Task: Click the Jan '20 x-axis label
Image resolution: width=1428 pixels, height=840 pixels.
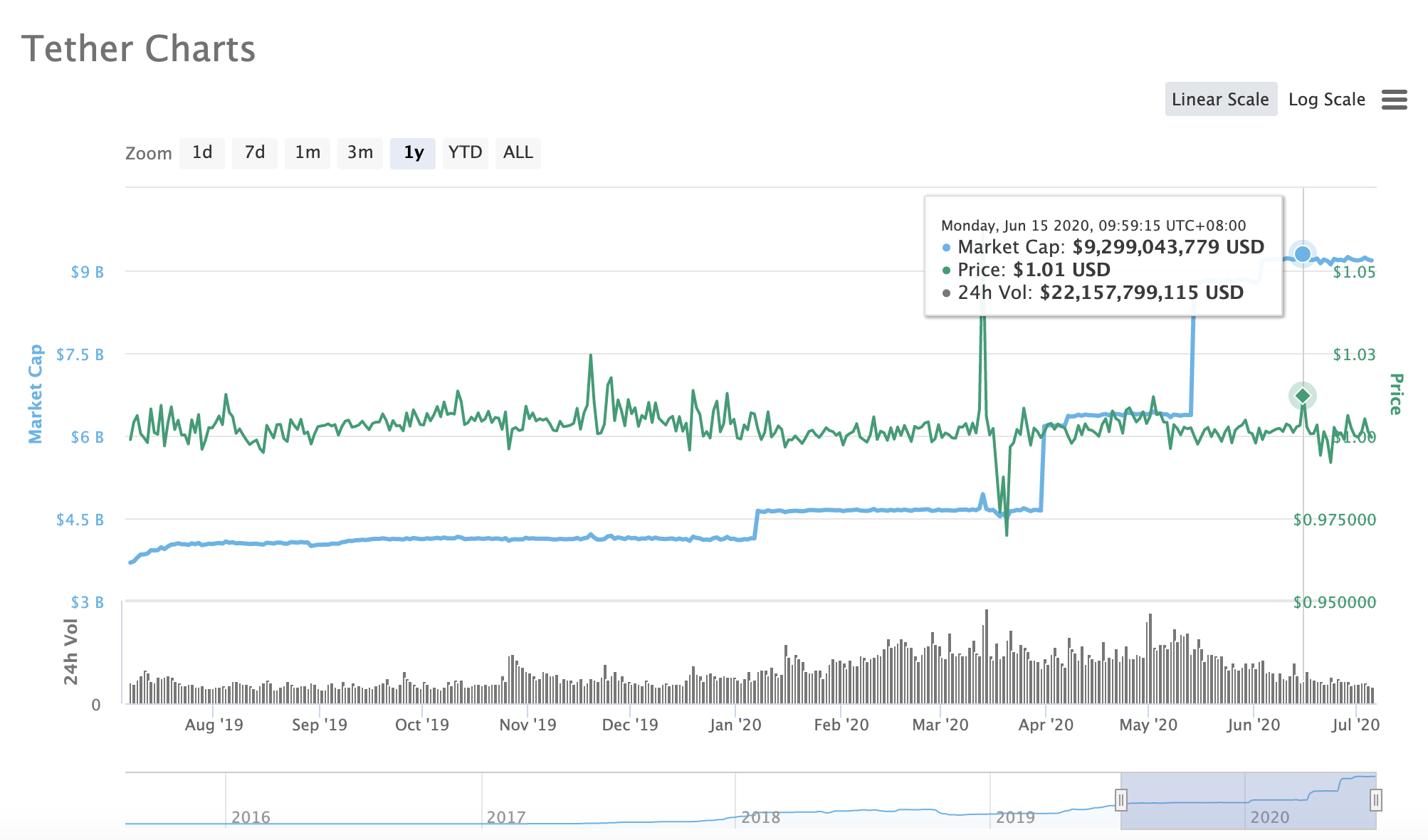Action: coord(735,725)
